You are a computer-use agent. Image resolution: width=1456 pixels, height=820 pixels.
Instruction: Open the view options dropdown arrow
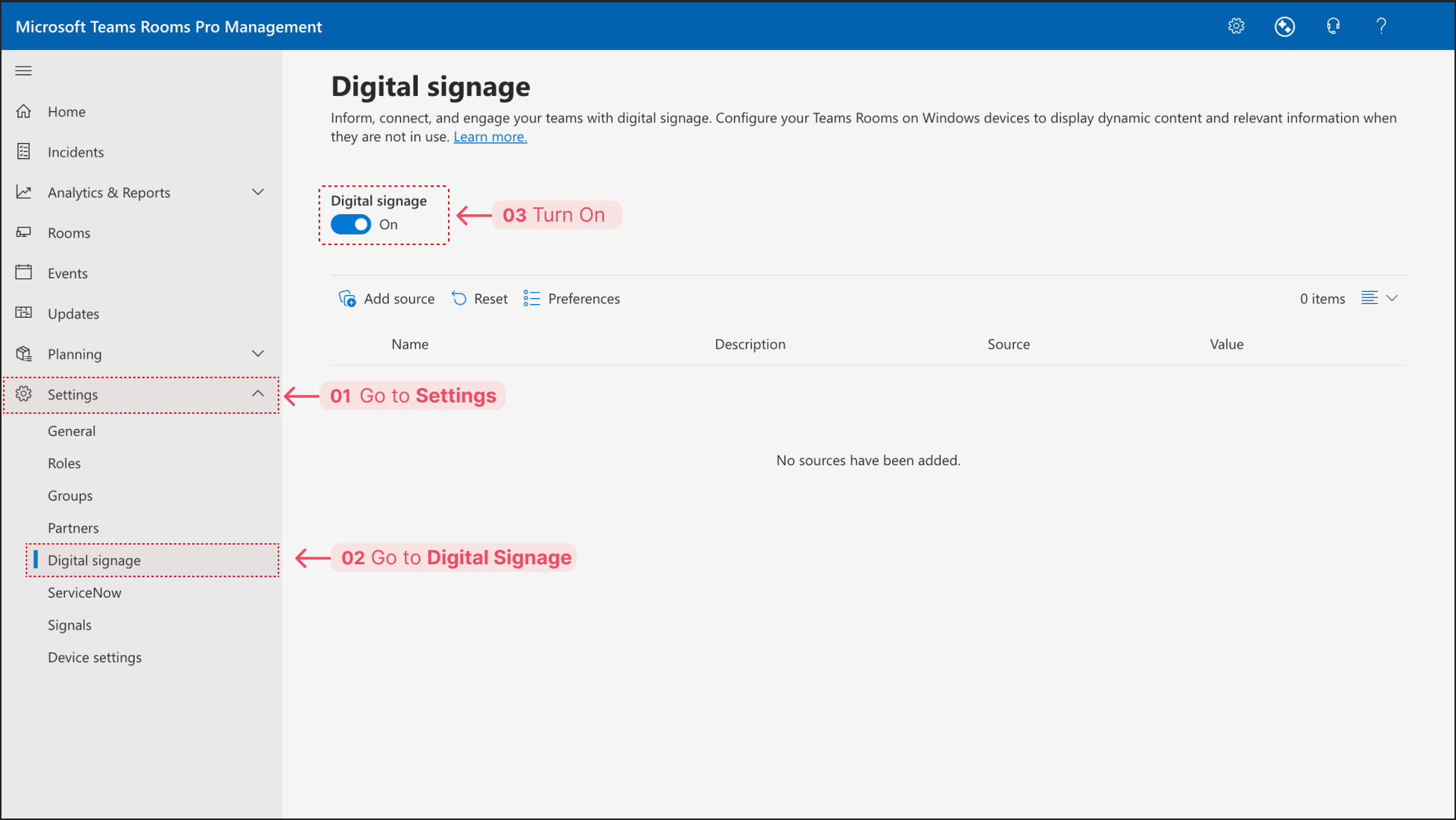point(1392,298)
